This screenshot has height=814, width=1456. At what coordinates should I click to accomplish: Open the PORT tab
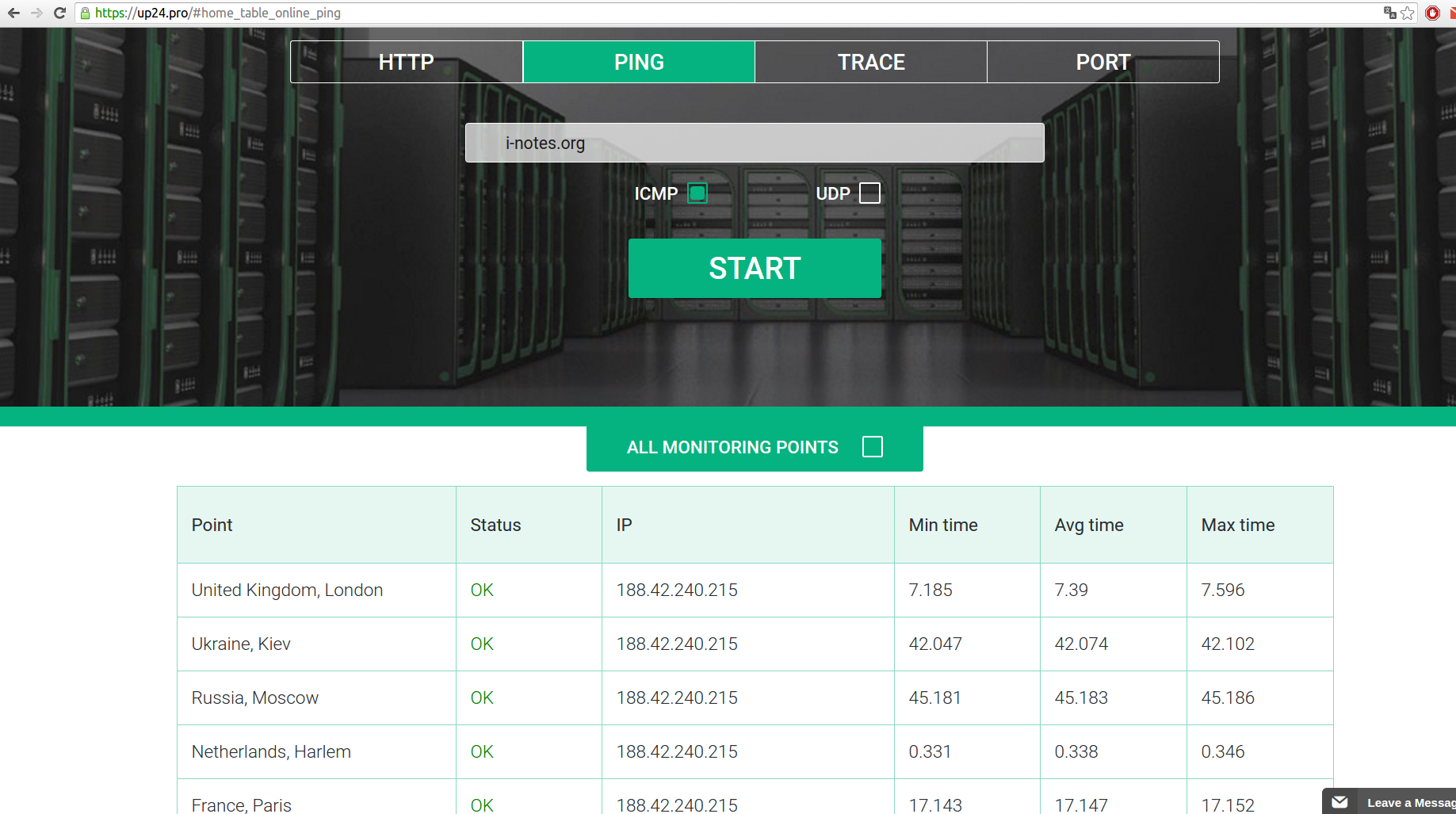tap(1103, 62)
